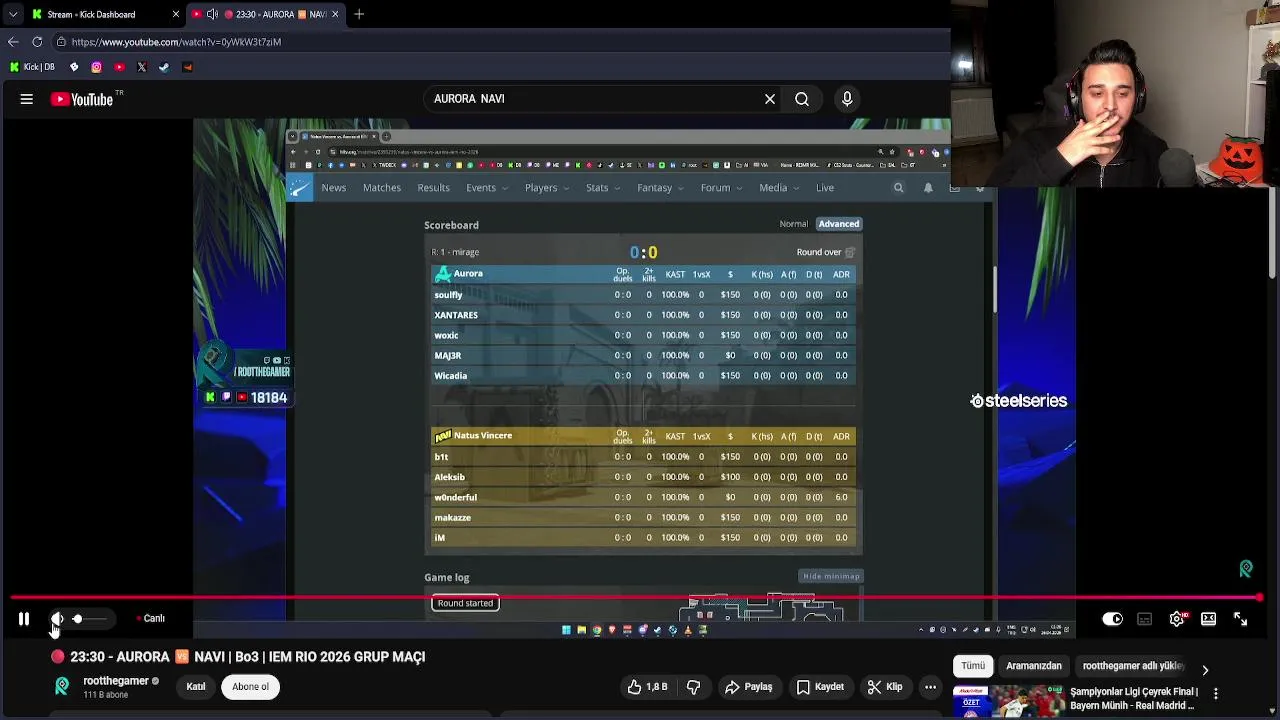This screenshot has width=1280, height=720.
Task: Show more filter chips with the arrow
Action: click(x=1205, y=670)
